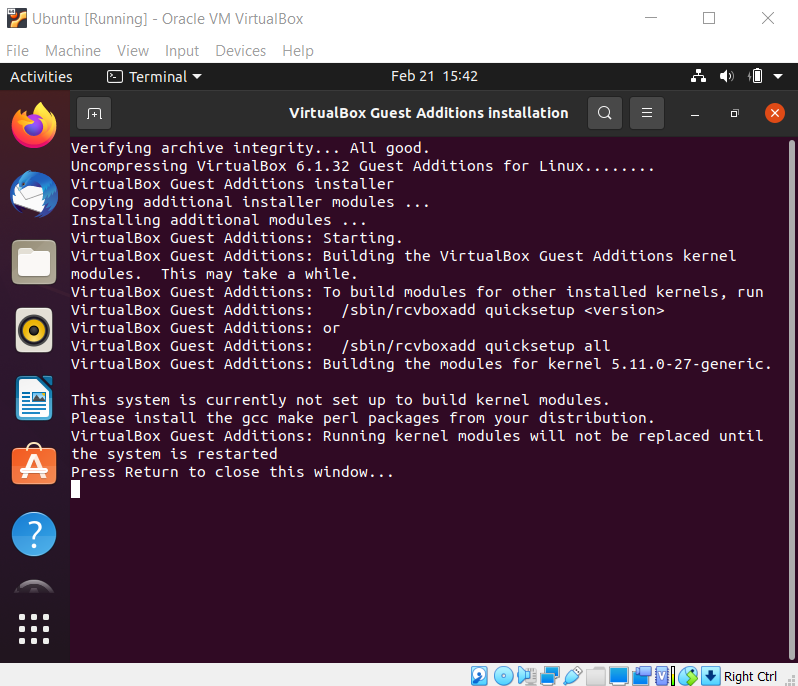Expand the system menu arrow

778,76
